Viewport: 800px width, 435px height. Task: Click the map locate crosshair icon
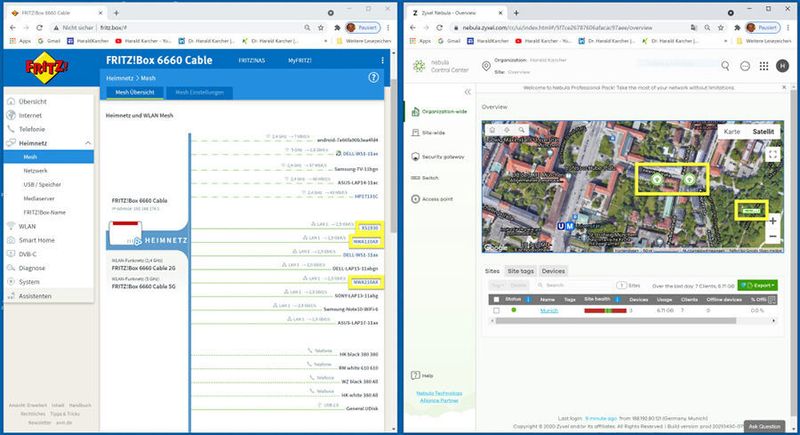coord(507,130)
